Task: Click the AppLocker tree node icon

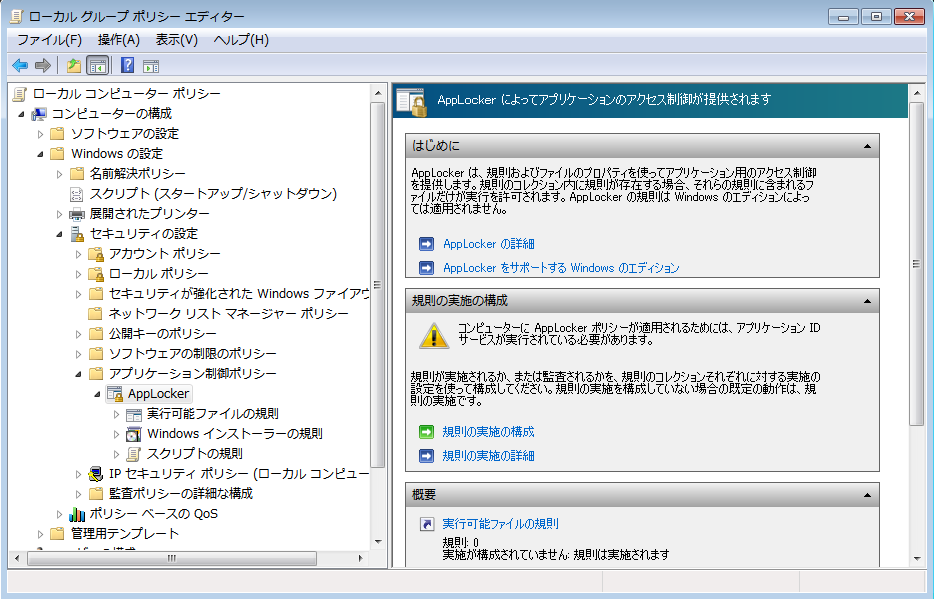Action: (x=115, y=394)
